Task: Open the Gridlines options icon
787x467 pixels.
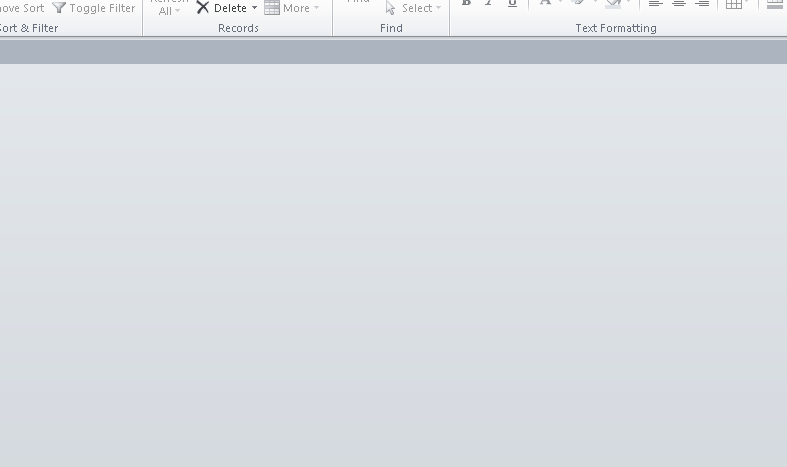Action: tap(735, 4)
